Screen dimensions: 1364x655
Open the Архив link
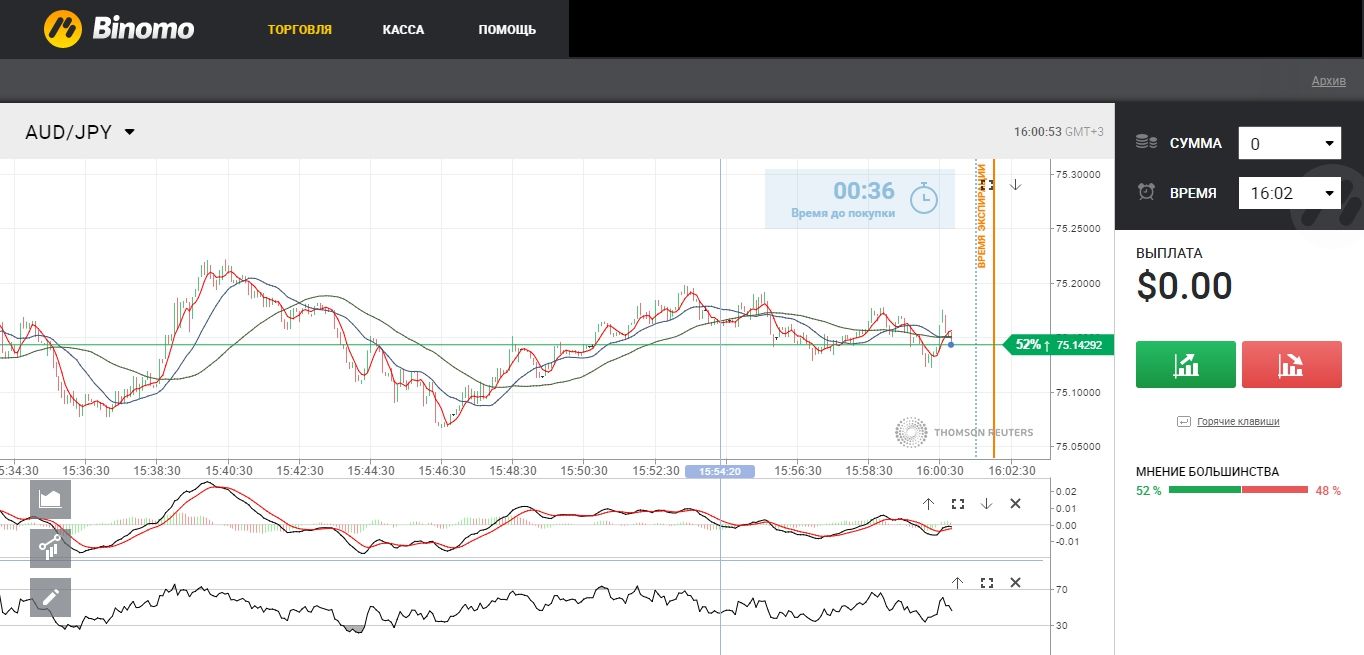[x=1329, y=81]
